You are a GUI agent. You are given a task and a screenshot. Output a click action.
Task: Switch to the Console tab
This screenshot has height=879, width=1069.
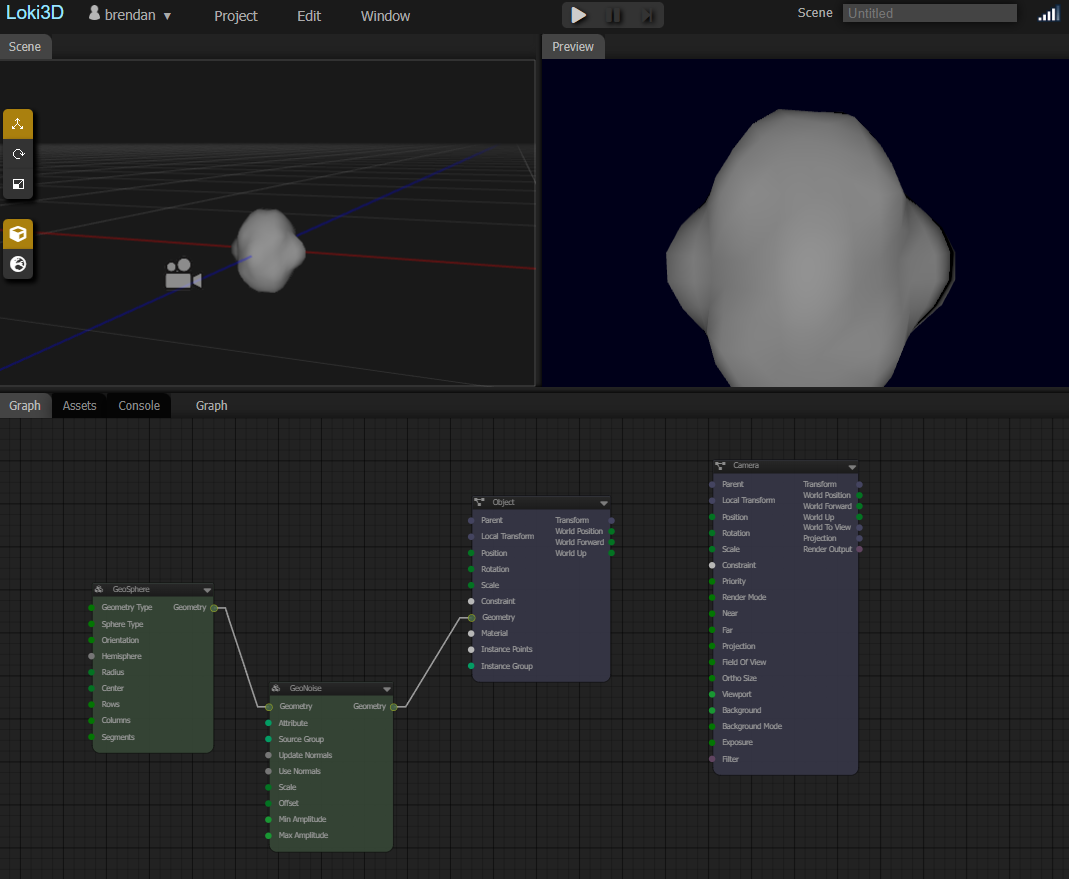pos(138,405)
